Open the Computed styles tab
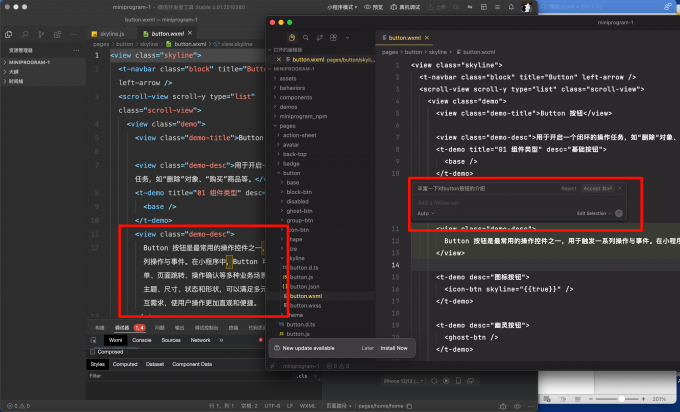Screen dimensions: 680x412 tap(125, 364)
